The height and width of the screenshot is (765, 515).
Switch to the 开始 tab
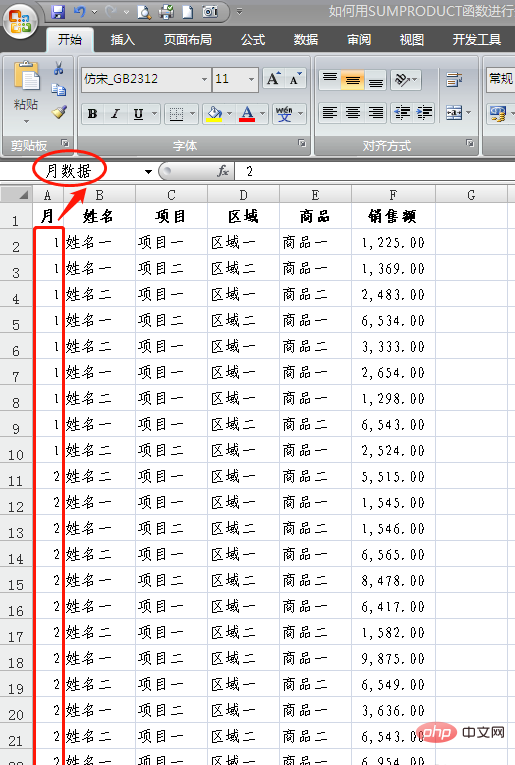(x=70, y=40)
